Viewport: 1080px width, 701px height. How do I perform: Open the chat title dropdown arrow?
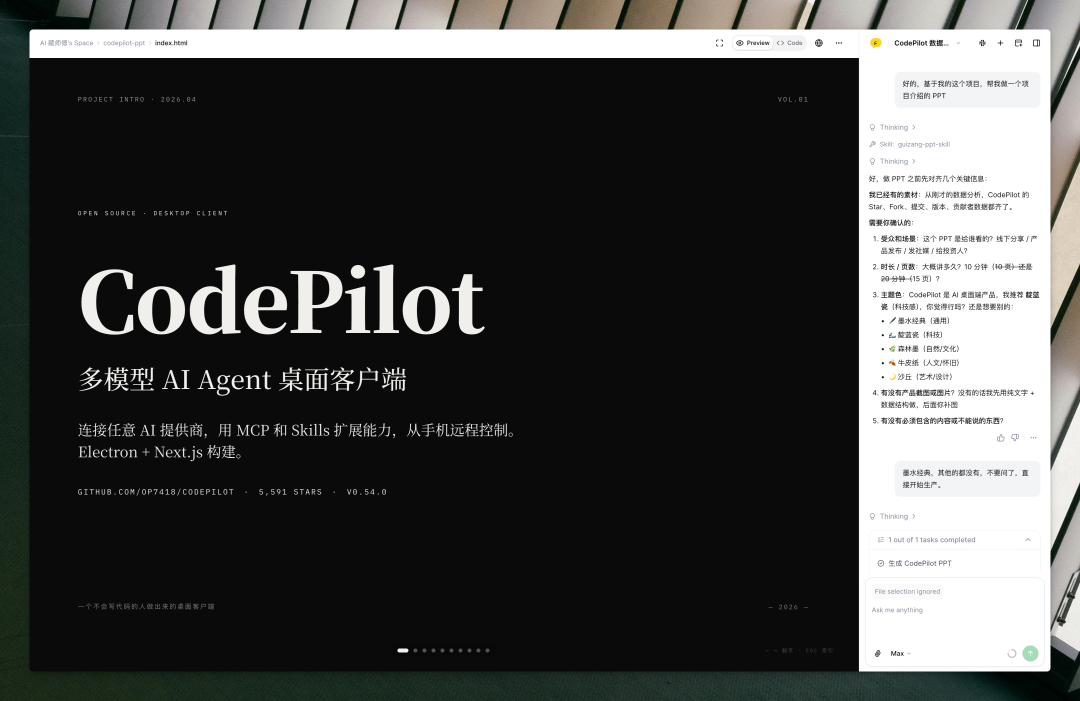point(958,43)
